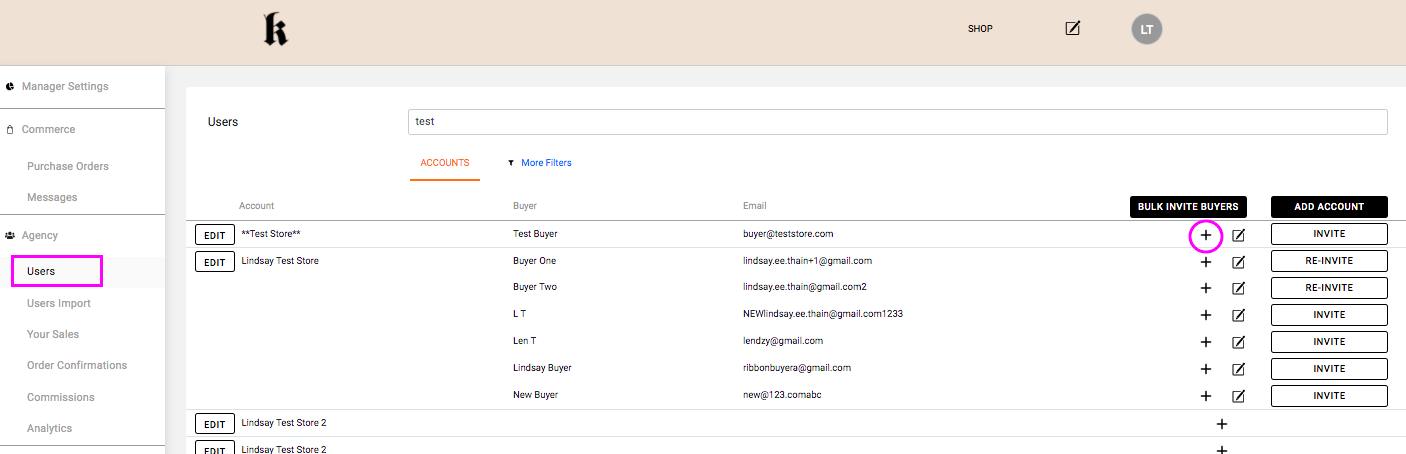Click the Bulk Invite Buyers button
The height and width of the screenshot is (454, 1406).
[1188, 207]
